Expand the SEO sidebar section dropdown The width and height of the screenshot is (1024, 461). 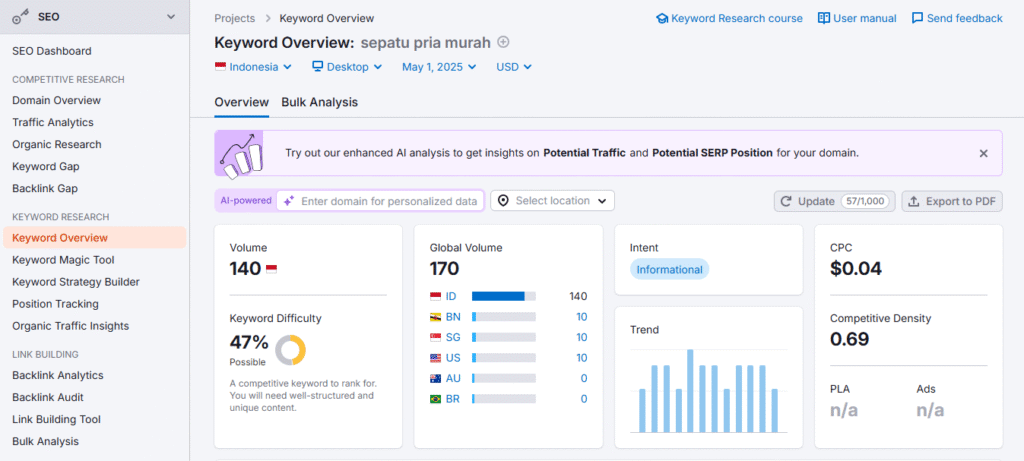click(x=171, y=17)
